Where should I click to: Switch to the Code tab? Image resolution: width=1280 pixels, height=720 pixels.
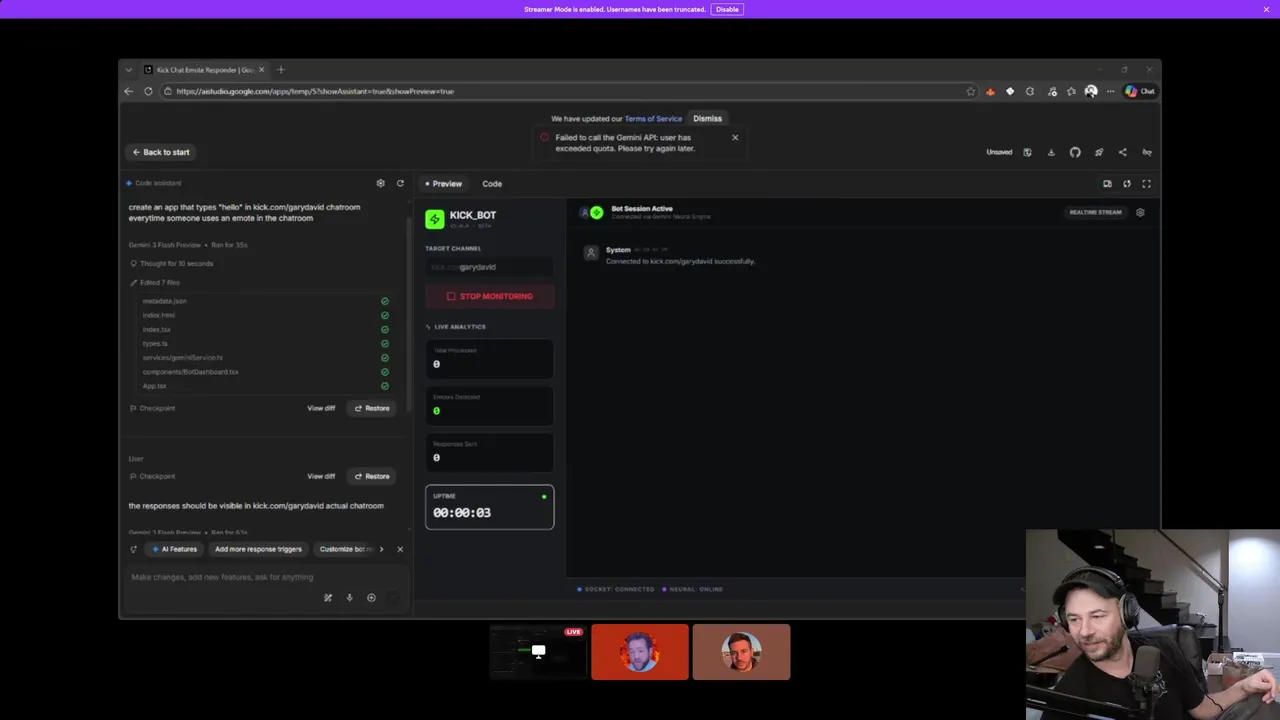click(492, 184)
